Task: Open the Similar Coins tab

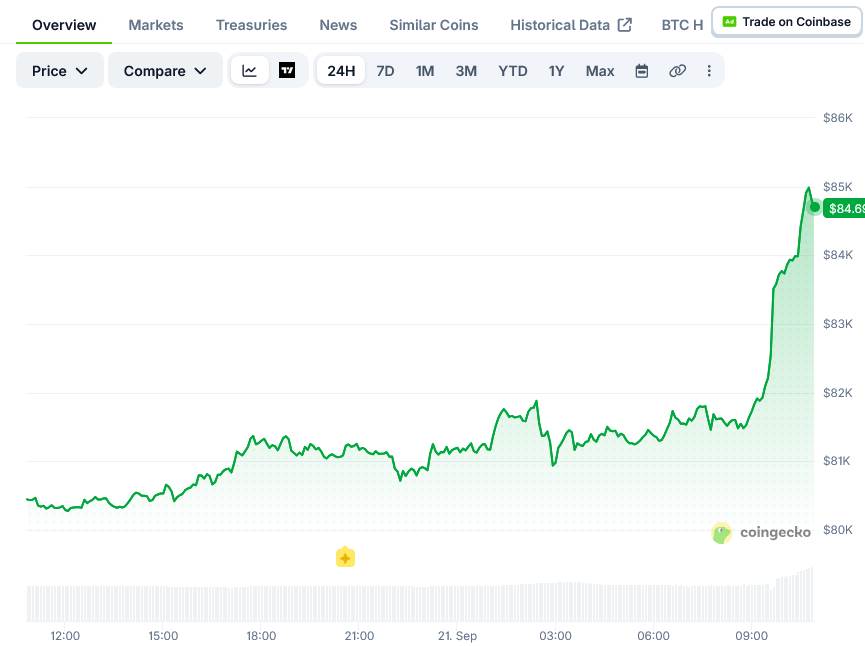Action: [x=434, y=25]
